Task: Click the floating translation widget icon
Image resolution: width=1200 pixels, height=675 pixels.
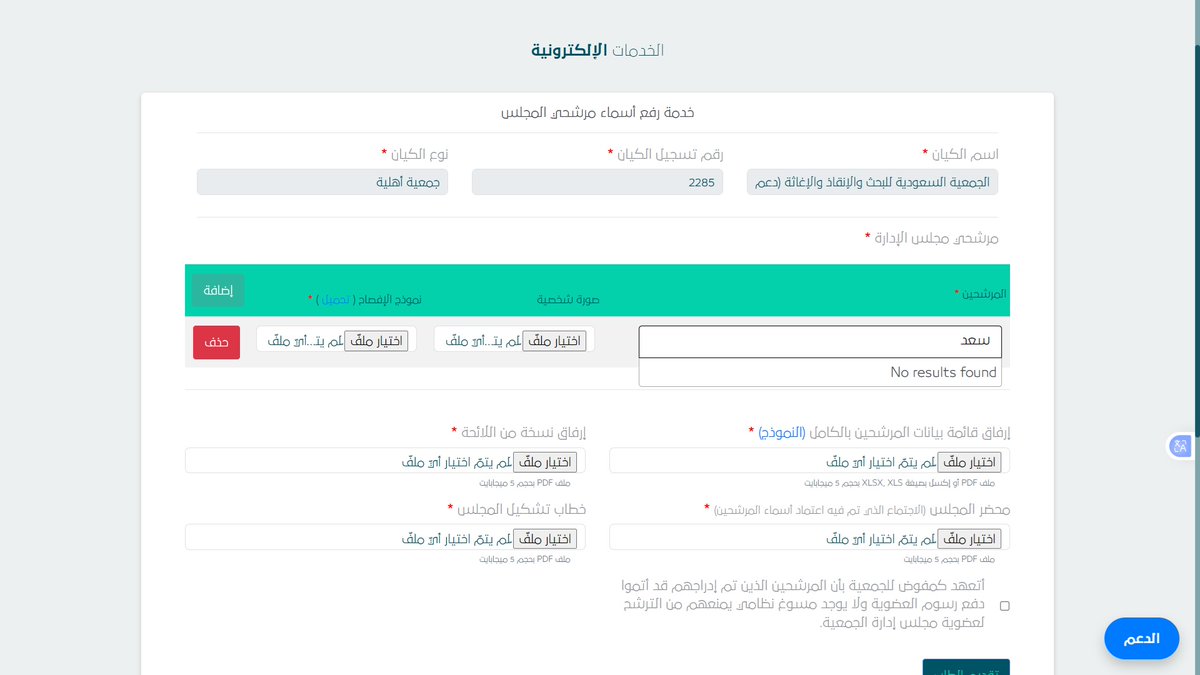Action: pos(1180,446)
